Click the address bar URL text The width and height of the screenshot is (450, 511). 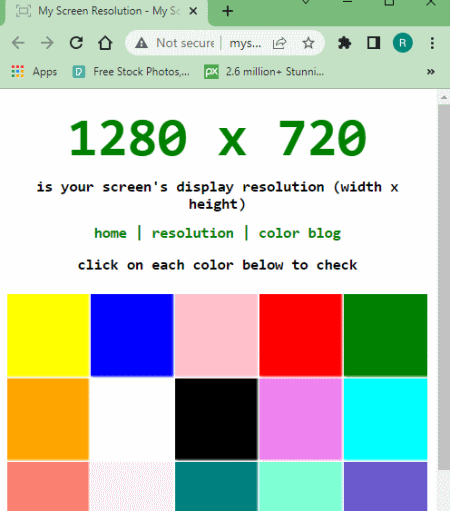pos(245,43)
